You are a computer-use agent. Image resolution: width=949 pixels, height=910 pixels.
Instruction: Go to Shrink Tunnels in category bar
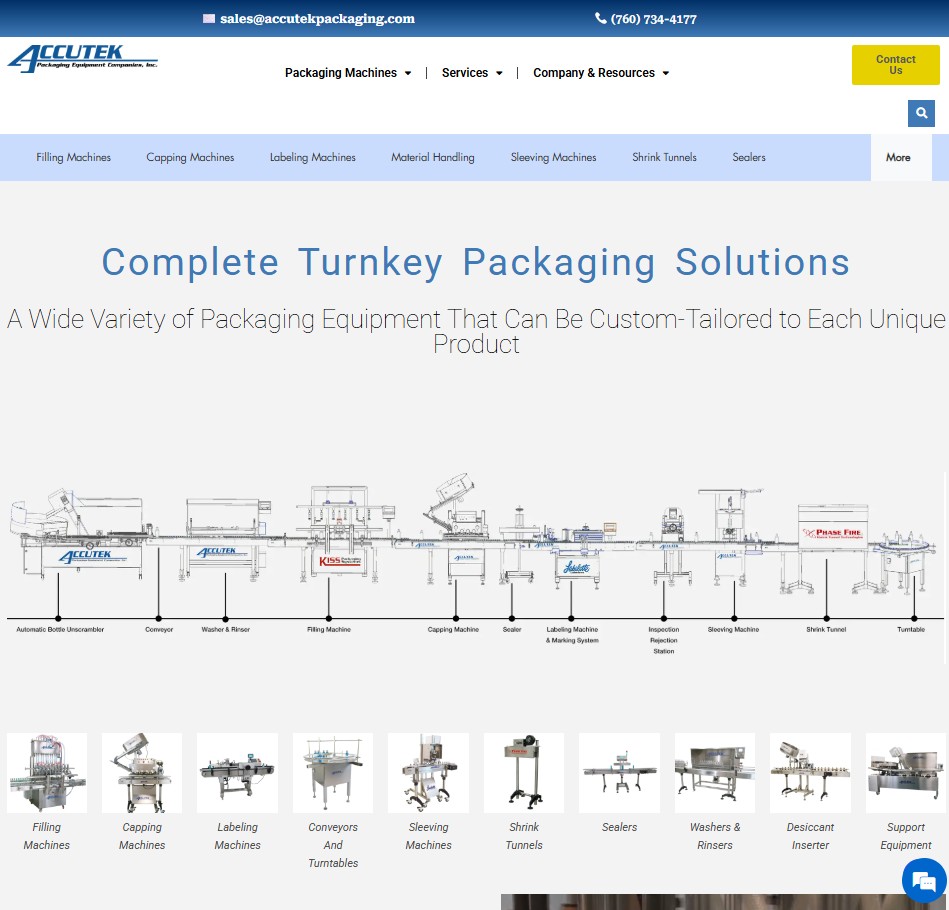click(664, 157)
